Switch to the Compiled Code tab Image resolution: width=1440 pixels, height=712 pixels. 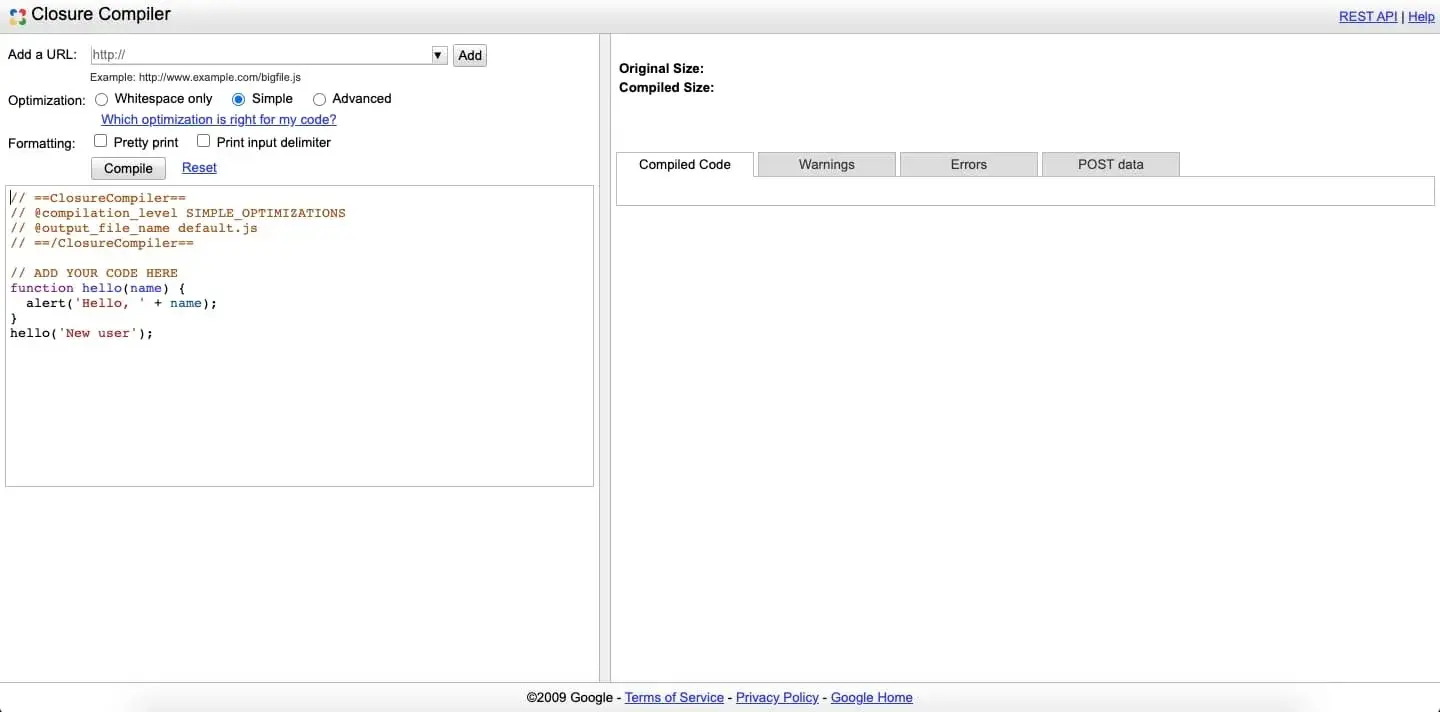pyautogui.click(x=685, y=165)
